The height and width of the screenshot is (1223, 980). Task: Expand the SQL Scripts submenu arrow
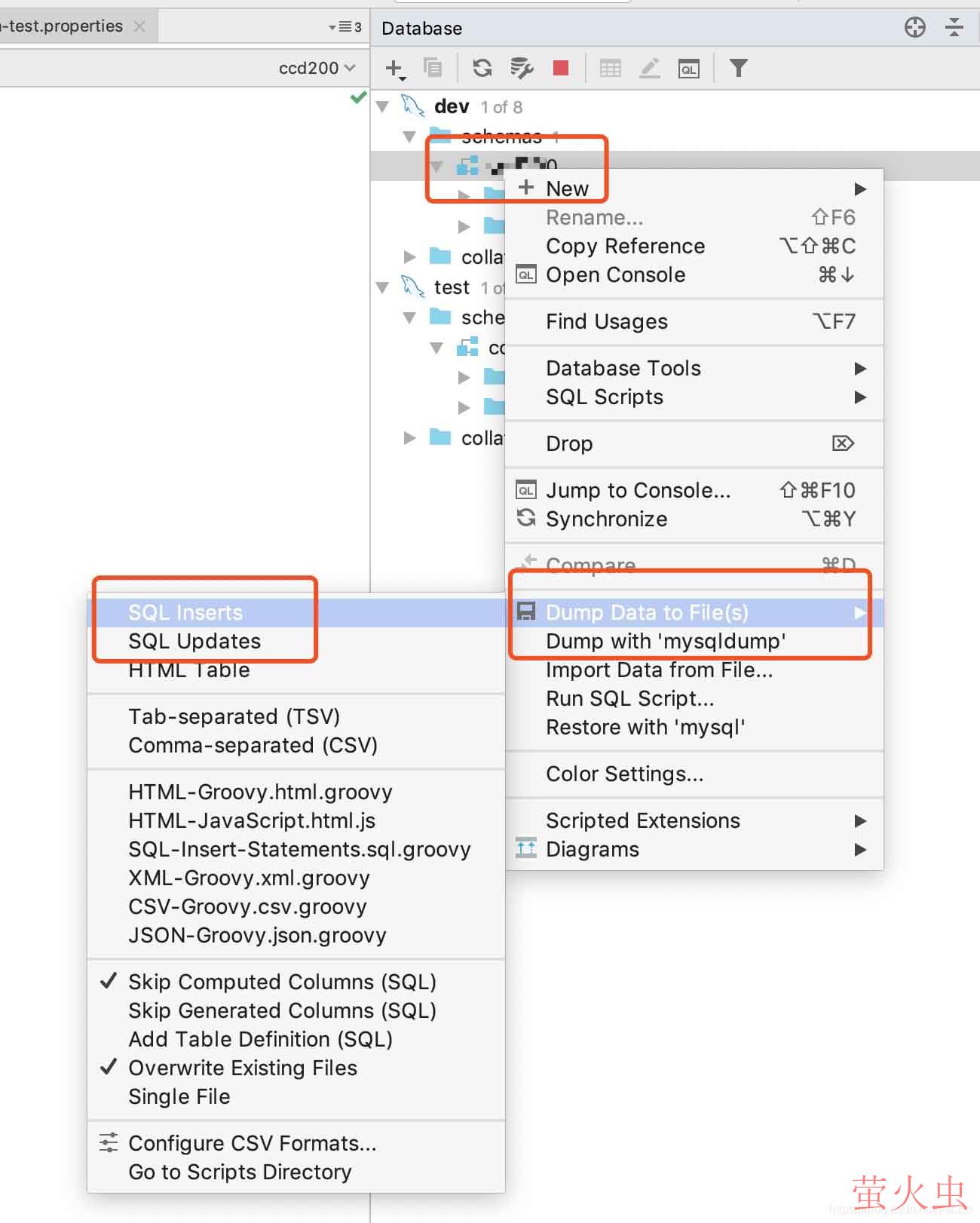point(860,397)
